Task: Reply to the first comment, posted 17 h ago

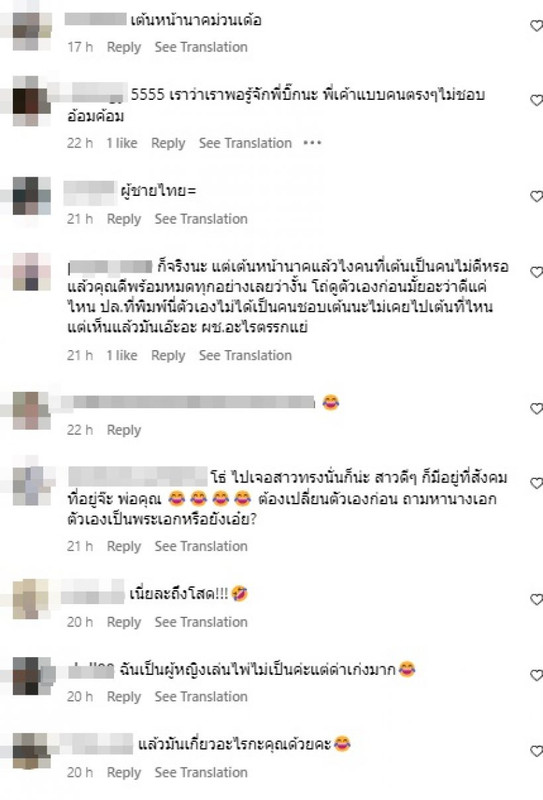Action: pyautogui.click(x=124, y=47)
